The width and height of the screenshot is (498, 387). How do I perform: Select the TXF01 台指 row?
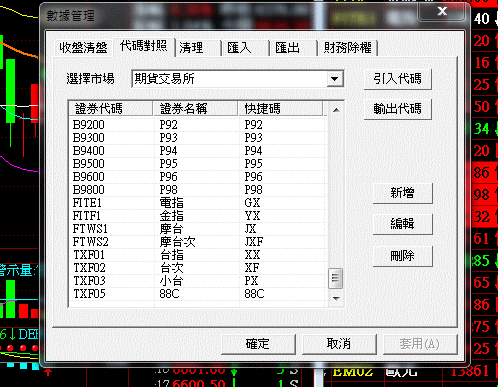pyautogui.click(x=197, y=255)
